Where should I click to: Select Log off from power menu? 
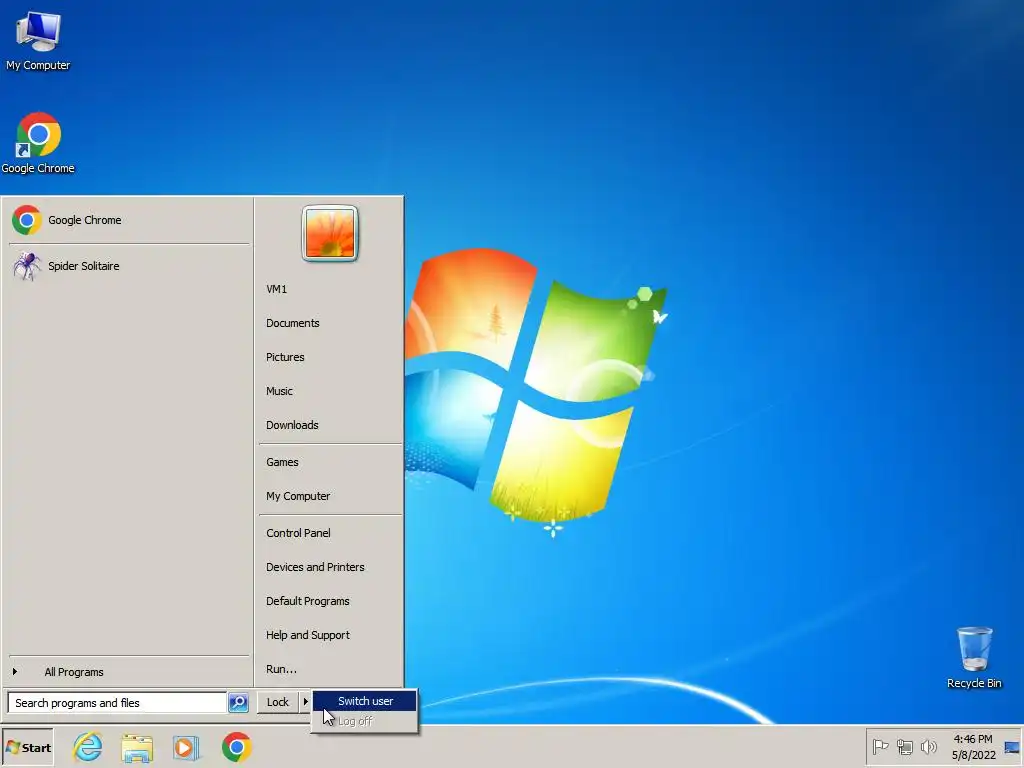364,721
